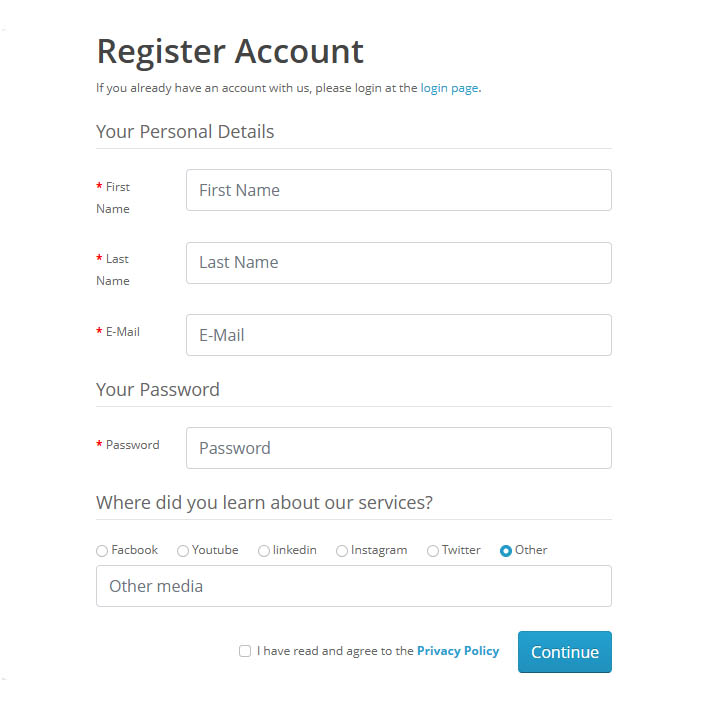The width and height of the screenshot is (710, 710).
Task: Pick the linkedin radio button
Action: pyautogui.click(x=264, y=551)
